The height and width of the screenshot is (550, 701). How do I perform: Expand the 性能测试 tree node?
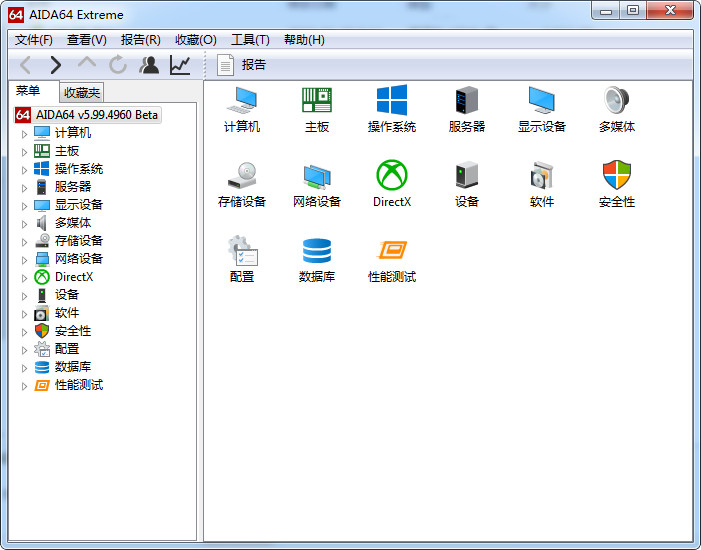click(x=24, y=386)
